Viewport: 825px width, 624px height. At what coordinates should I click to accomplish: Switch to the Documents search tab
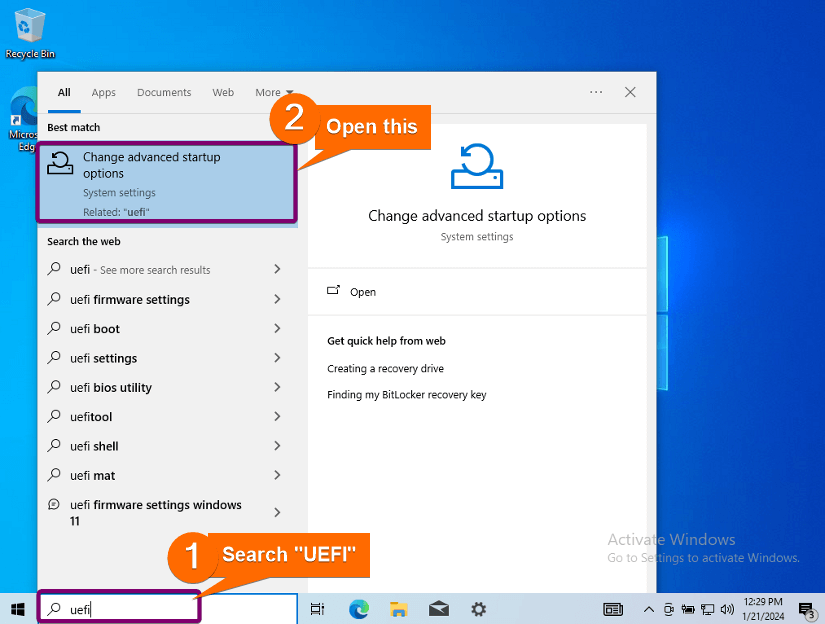click(164, 93)
